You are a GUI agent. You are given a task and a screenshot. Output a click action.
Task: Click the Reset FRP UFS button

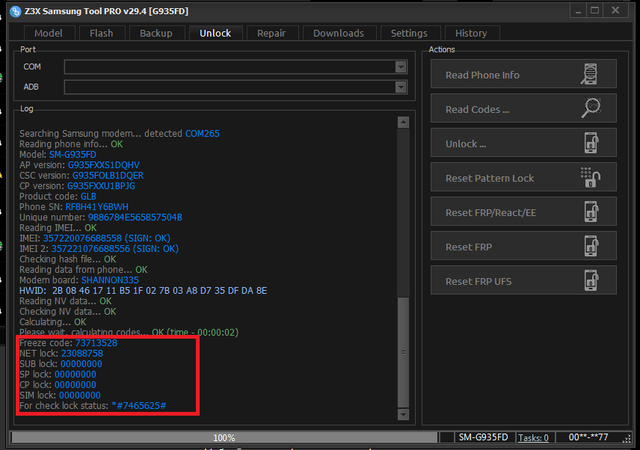523,280
